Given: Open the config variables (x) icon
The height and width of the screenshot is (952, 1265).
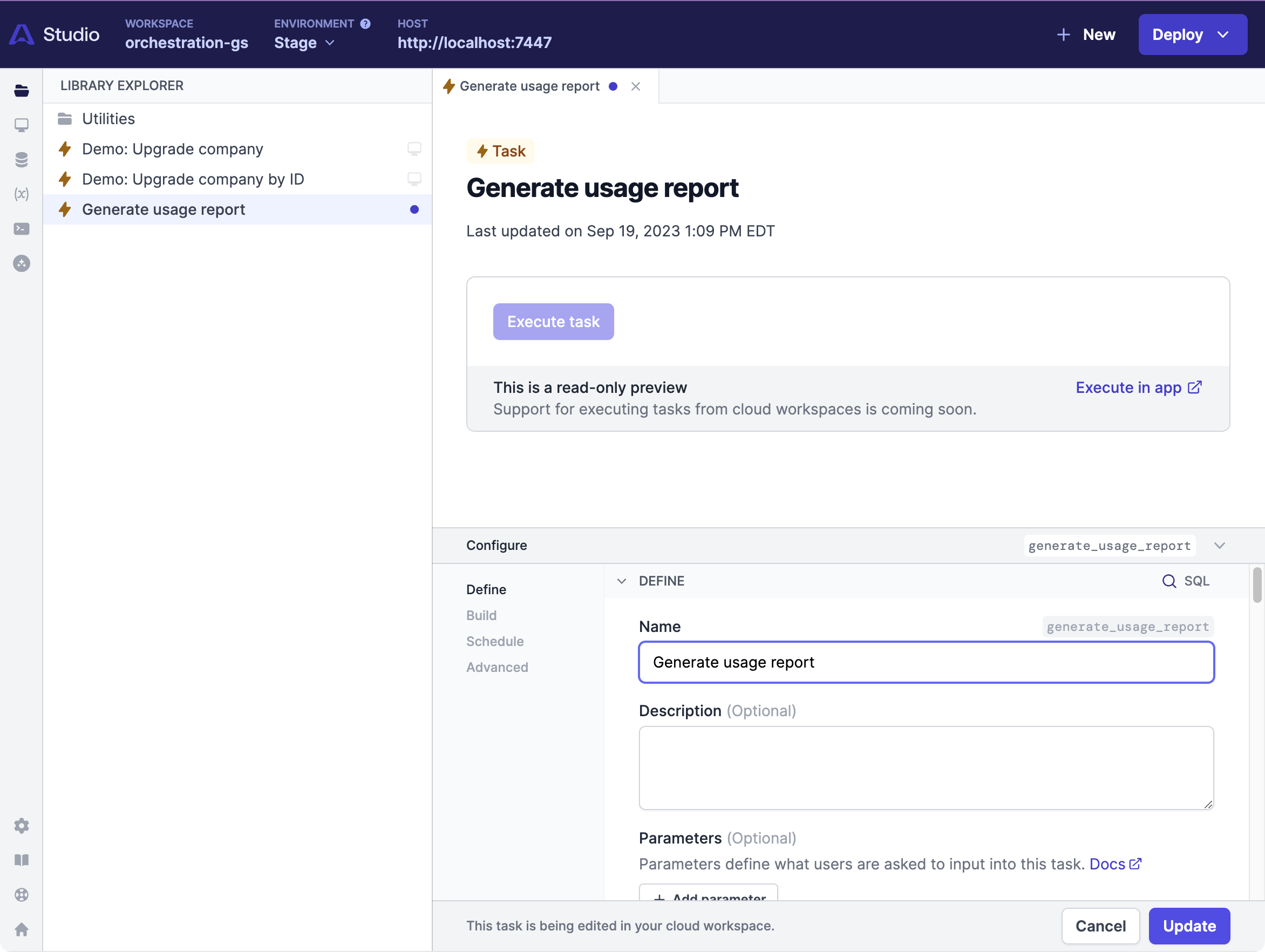Looking at the screenshot, I should point(22,194).
